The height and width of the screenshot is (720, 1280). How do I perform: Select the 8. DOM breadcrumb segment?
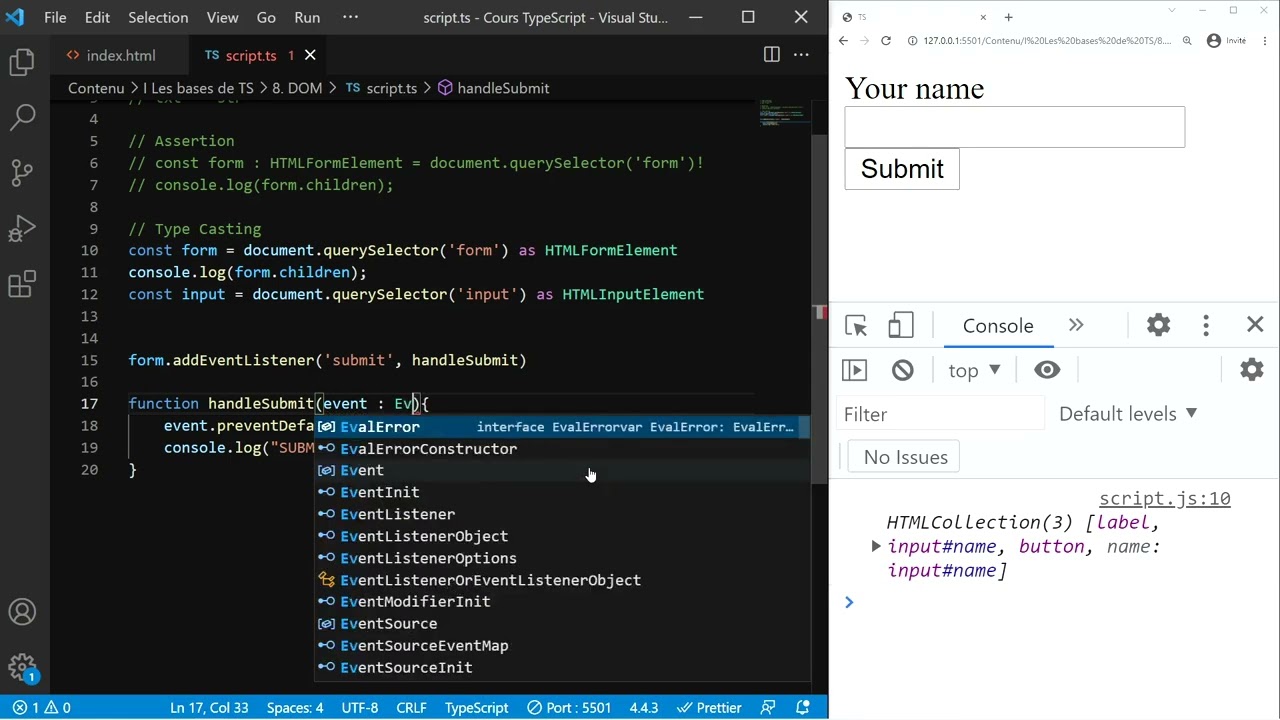297,88
